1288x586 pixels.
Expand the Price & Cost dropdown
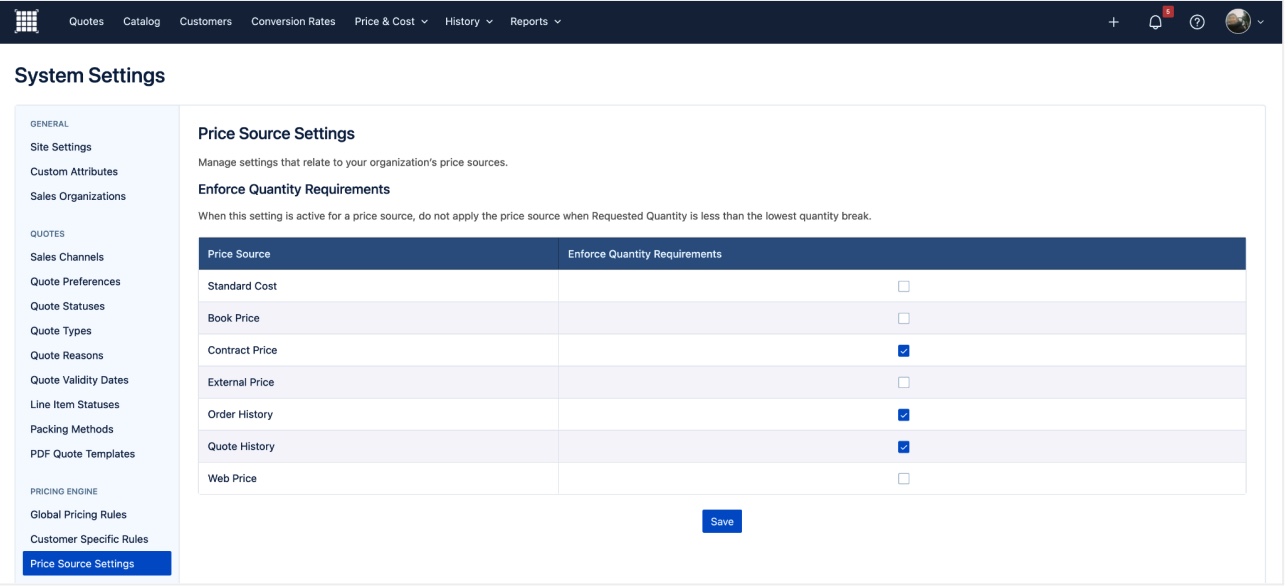[x=391, y=22]
